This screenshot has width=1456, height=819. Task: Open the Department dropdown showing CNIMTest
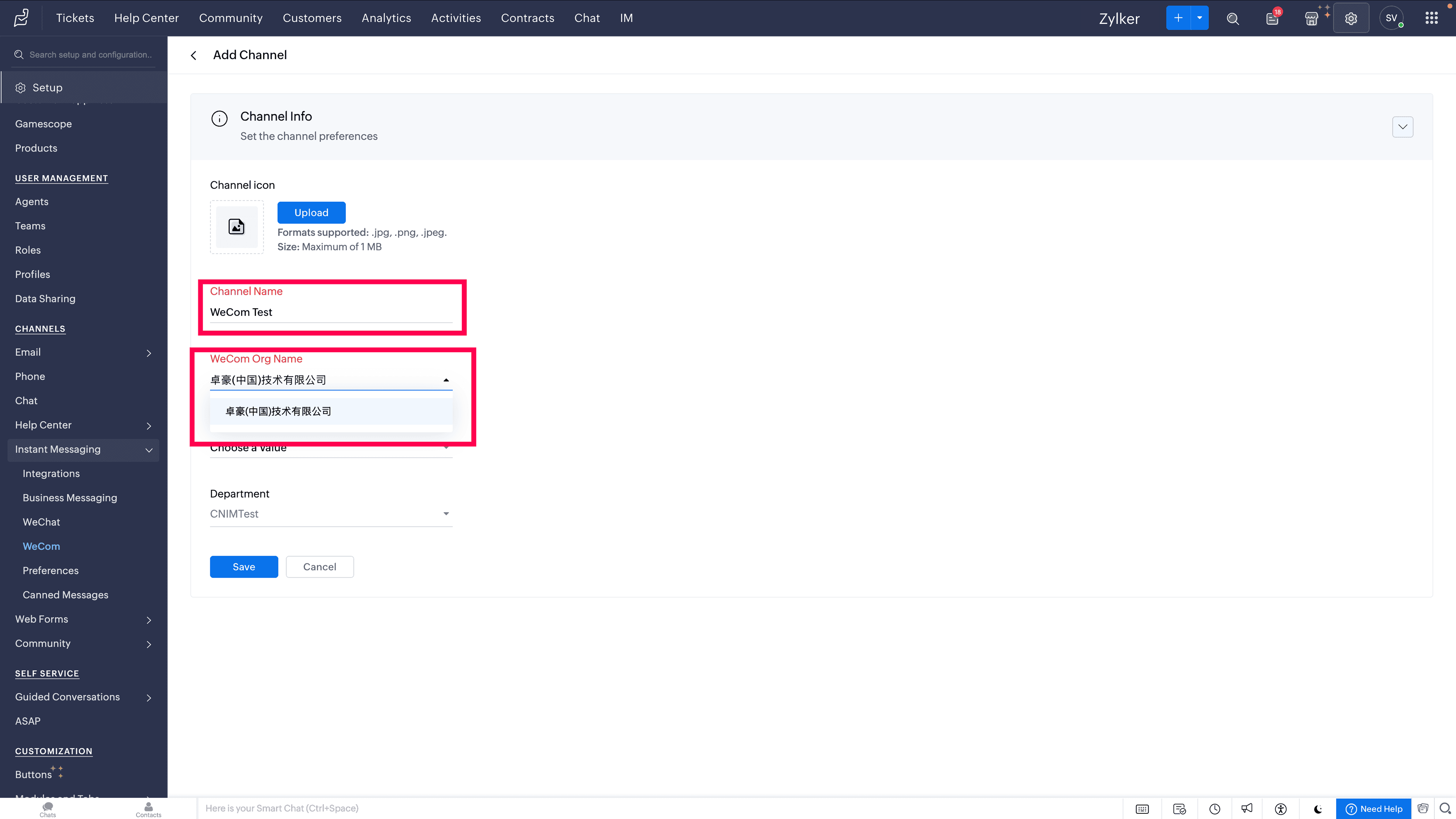[x=331, y=514]
